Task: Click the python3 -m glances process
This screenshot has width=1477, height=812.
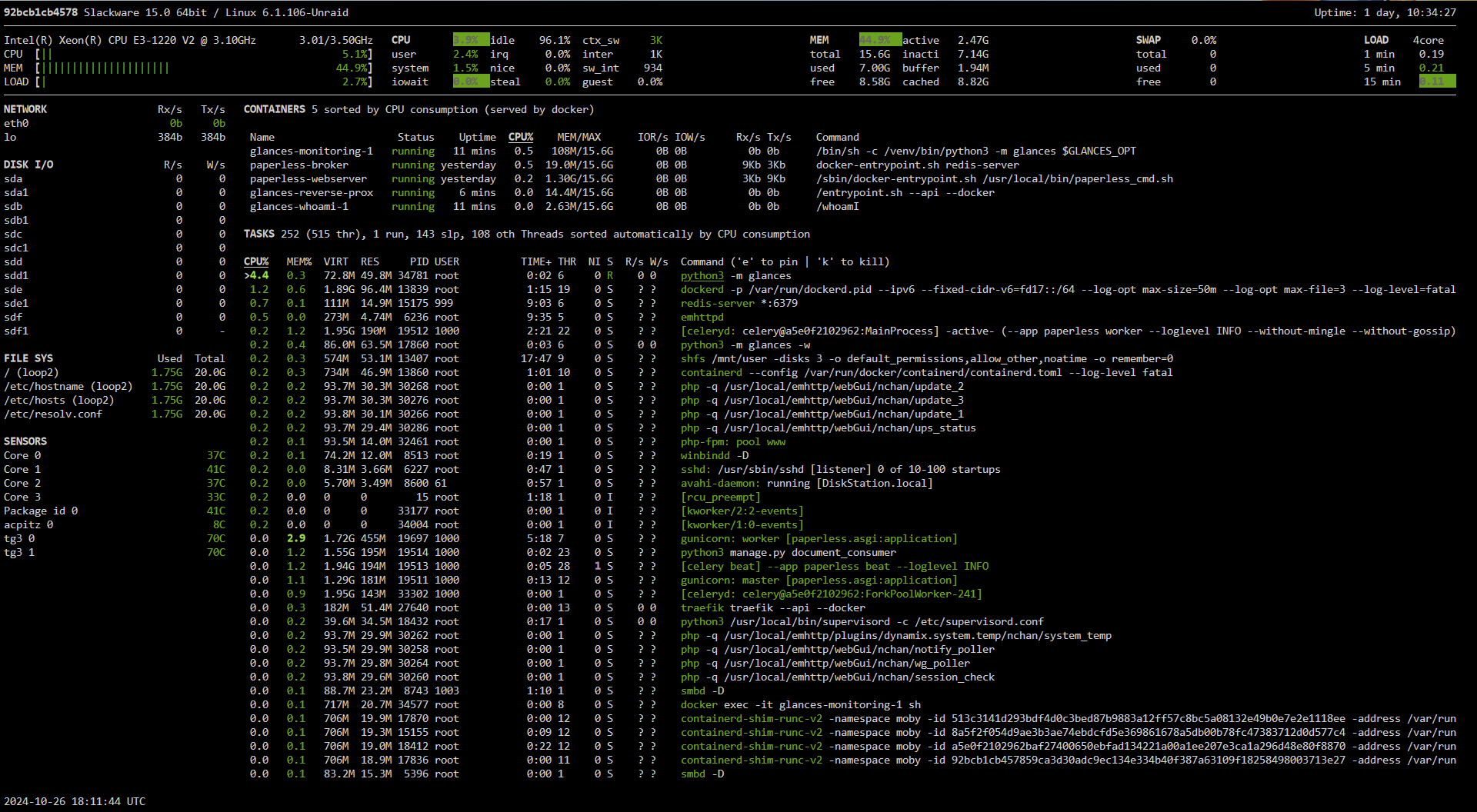Action: click(x=736, y=275)
